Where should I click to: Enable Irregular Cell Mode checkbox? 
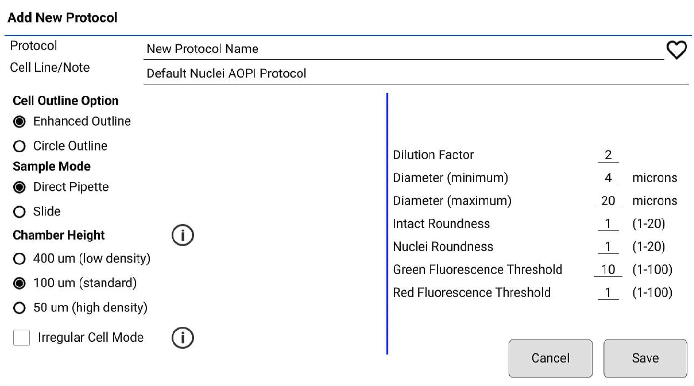(x=22, y=338)
